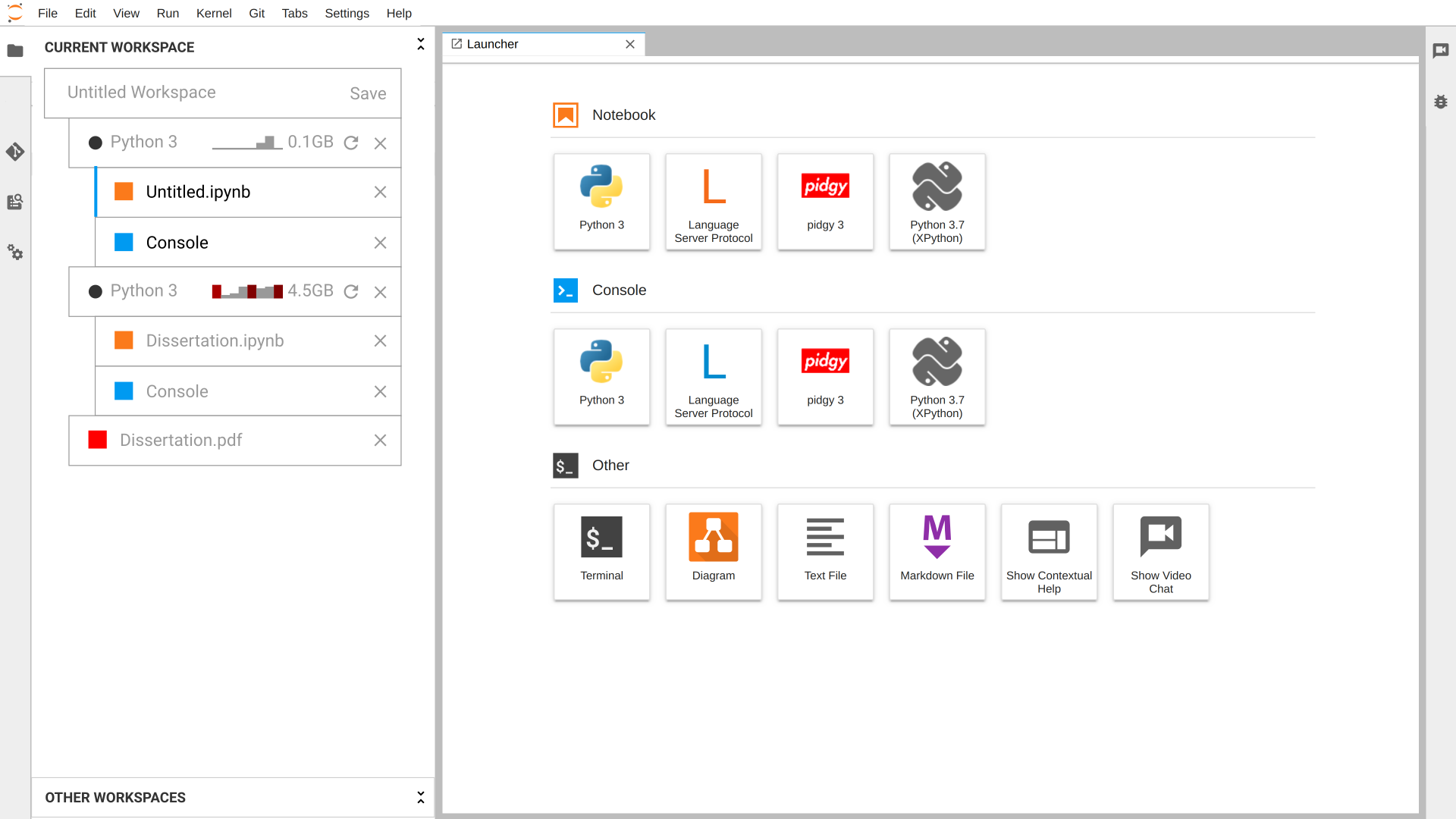The height and width of the screenshot is (819, 1456).
Task: Collapse the Current Workspace panel
Action: pos(420,44)
